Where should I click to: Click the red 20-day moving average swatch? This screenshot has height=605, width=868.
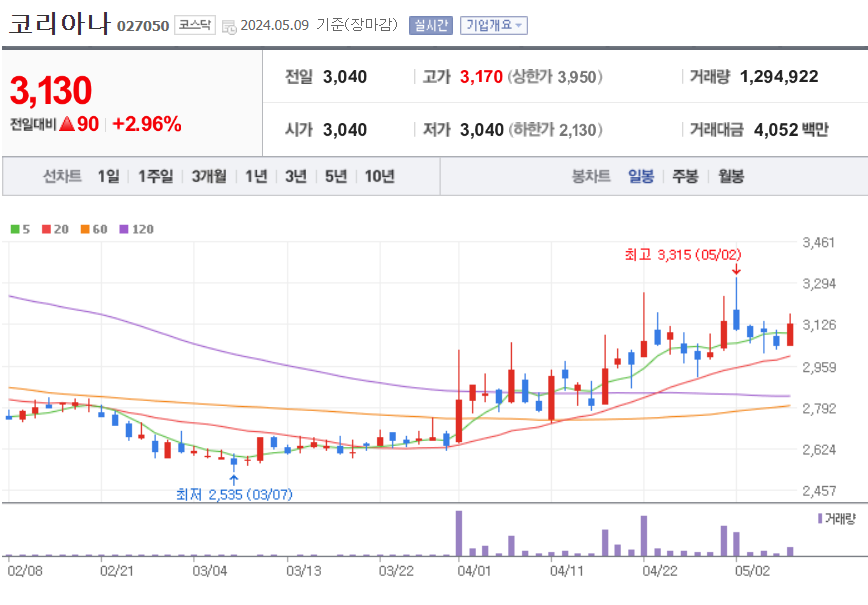coord(46,229)
